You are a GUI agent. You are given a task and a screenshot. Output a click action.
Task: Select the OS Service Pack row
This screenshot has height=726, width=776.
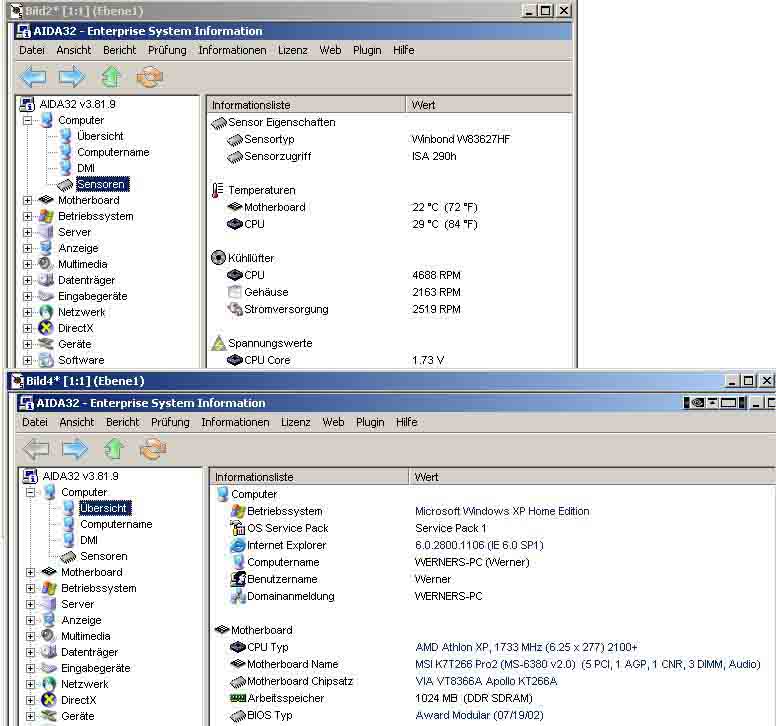358,529
